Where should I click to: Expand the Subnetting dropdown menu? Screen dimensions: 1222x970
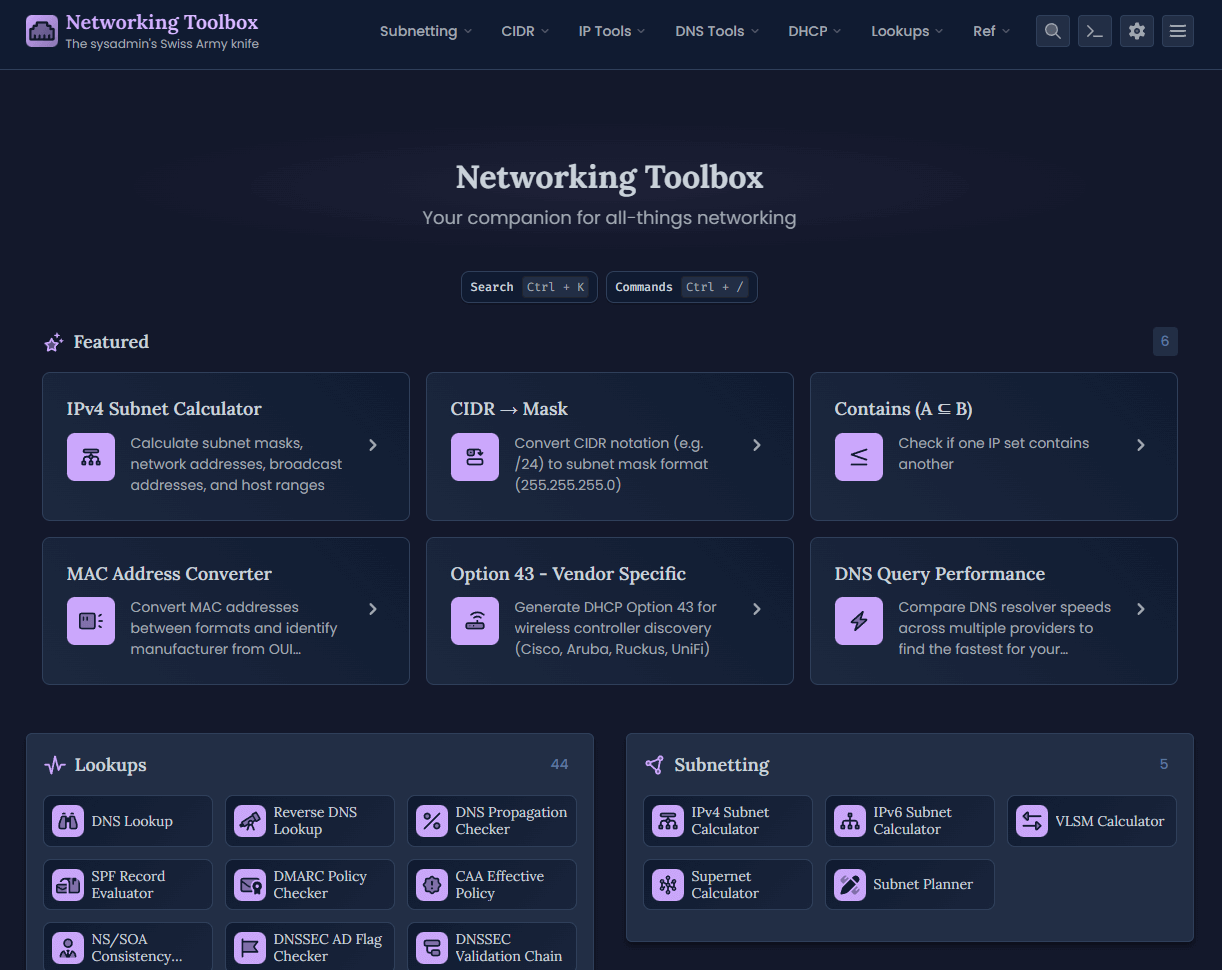425,31
